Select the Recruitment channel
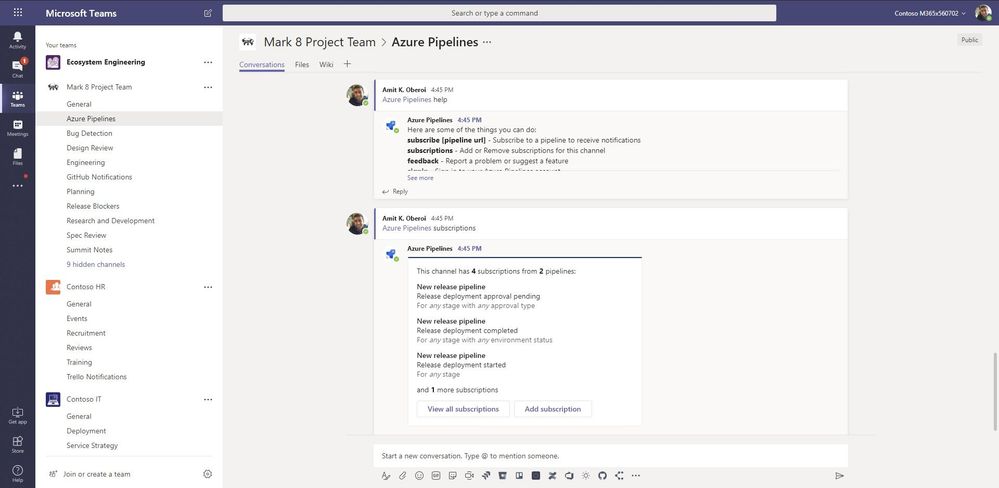Screen dimensions: 999x488 coord(86,333)
